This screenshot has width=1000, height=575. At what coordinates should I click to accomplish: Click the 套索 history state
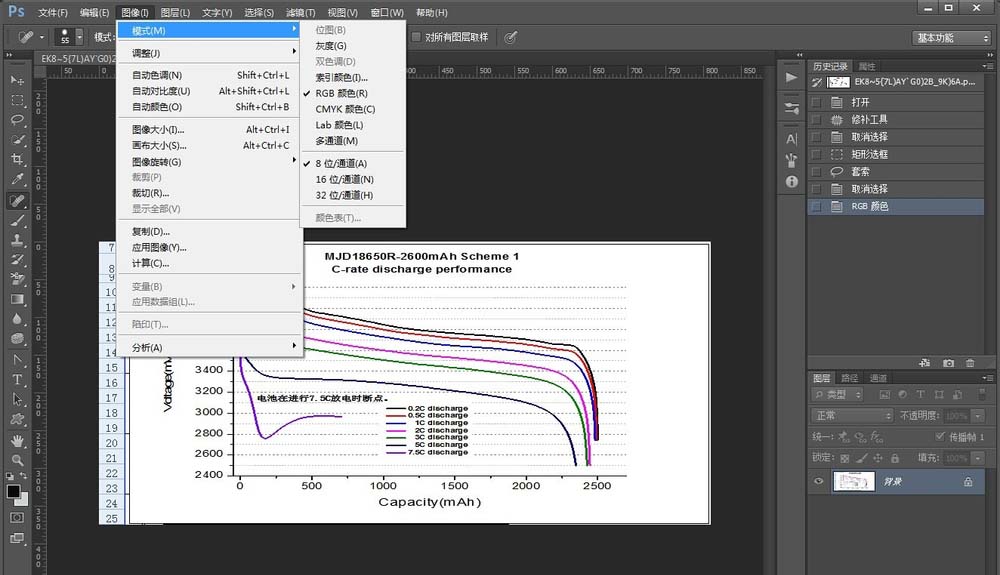tap(860, 171)
